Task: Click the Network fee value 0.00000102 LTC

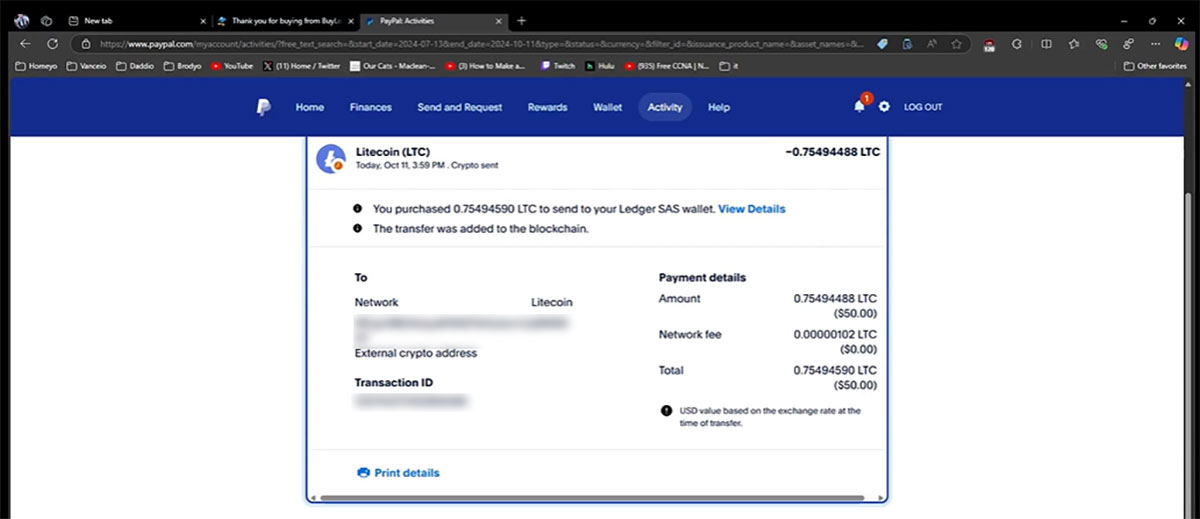Action: (835, 334)
